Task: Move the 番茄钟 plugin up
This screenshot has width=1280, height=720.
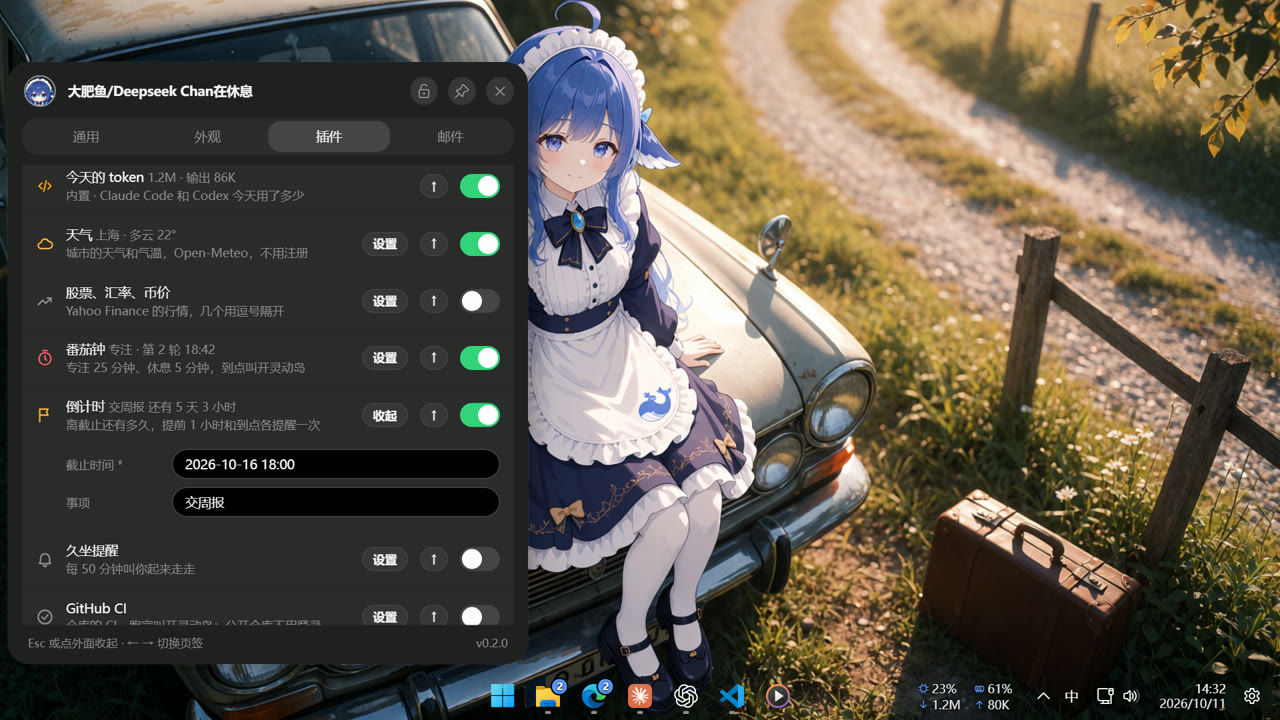Action: [x=433, y=358]
